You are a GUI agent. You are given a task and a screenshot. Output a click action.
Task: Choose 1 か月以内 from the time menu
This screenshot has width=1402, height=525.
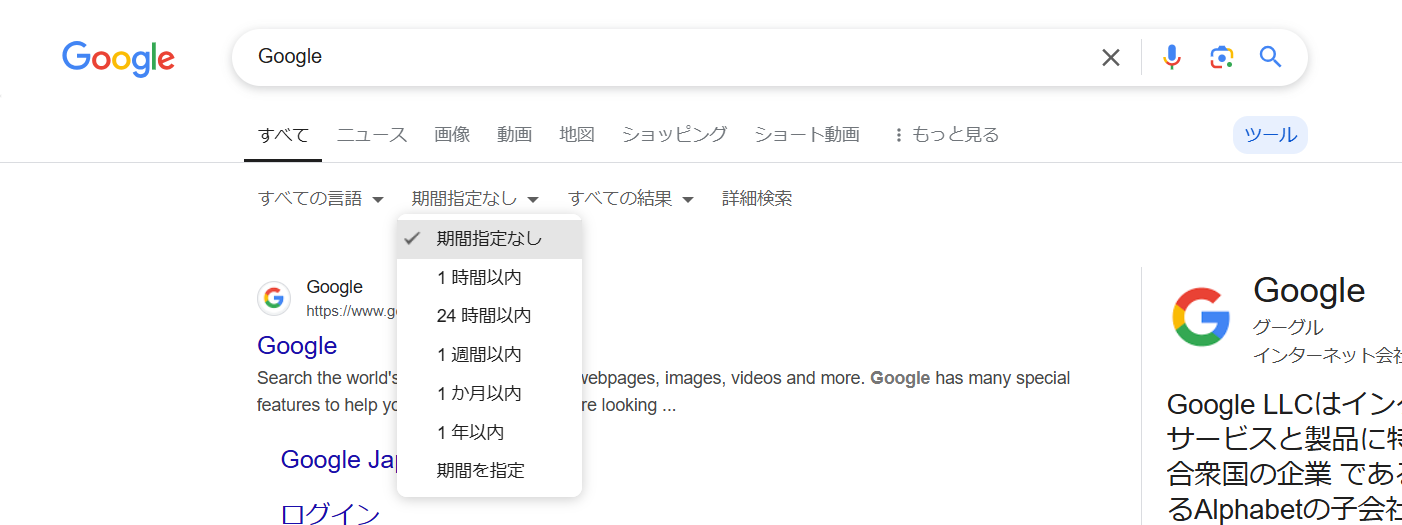[489, 393]
